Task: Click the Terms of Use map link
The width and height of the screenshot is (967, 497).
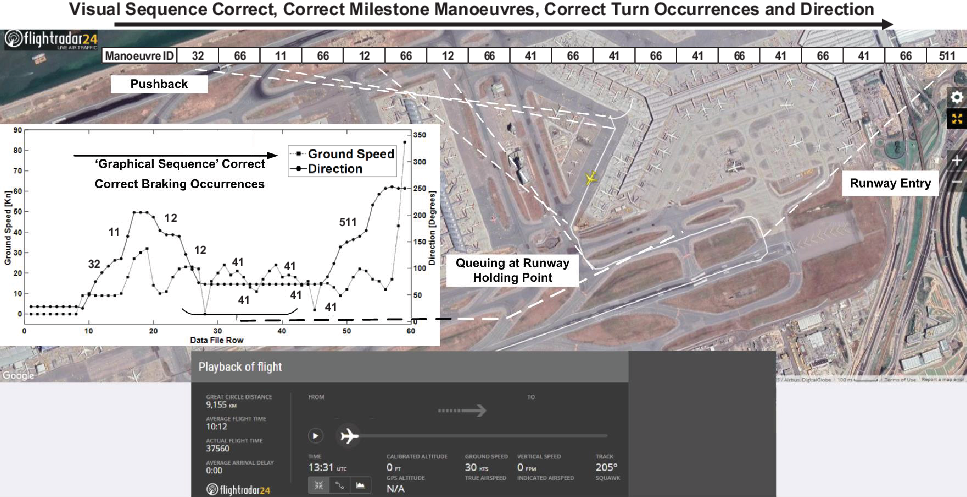Action: pos(897,379)
